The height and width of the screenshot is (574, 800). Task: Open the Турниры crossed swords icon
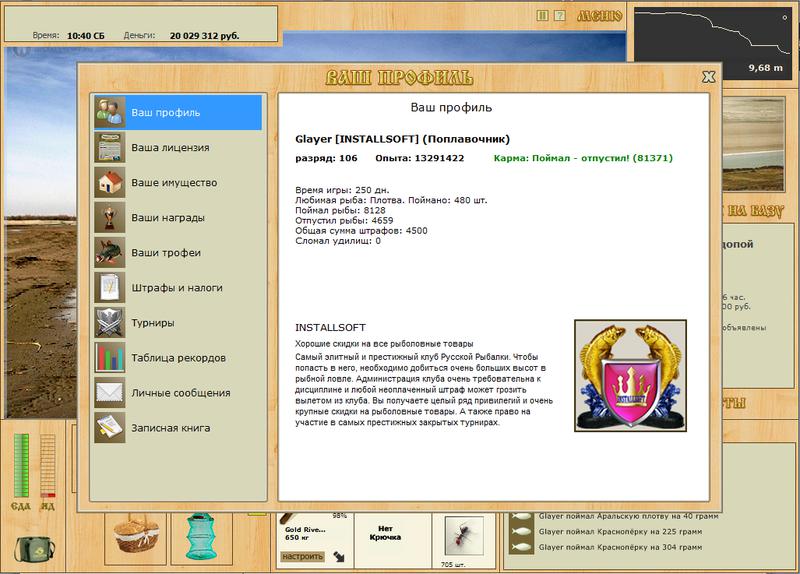point(109,322)
